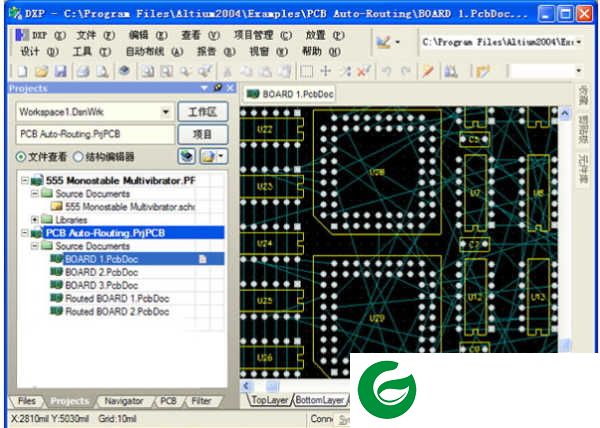Collapse the PCB Auto-Routing.PrjPCB project node

(x=25, y=233)
